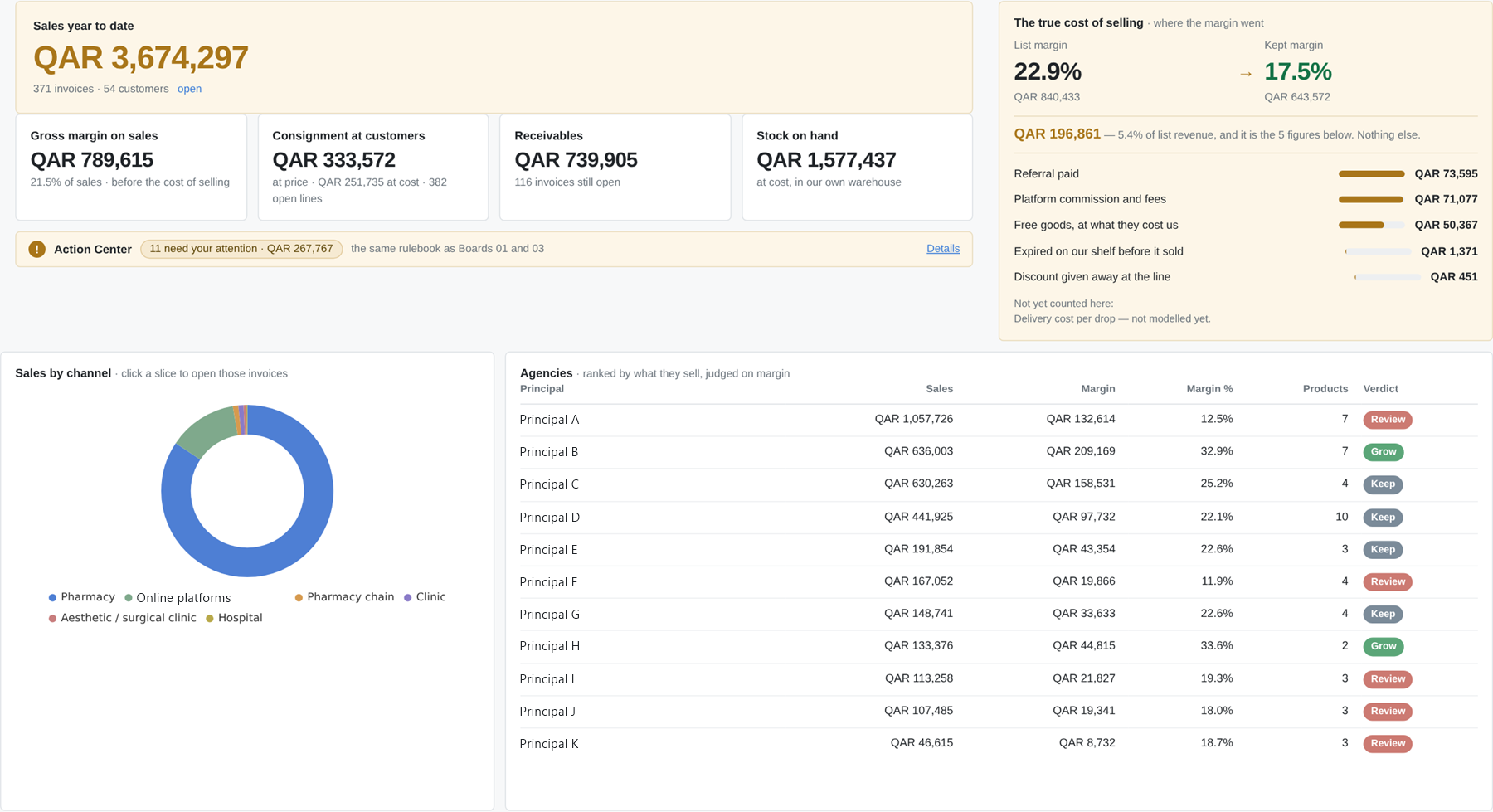Open the Details link in Action Center
1493x812 pixels.
tap(943, 249)
